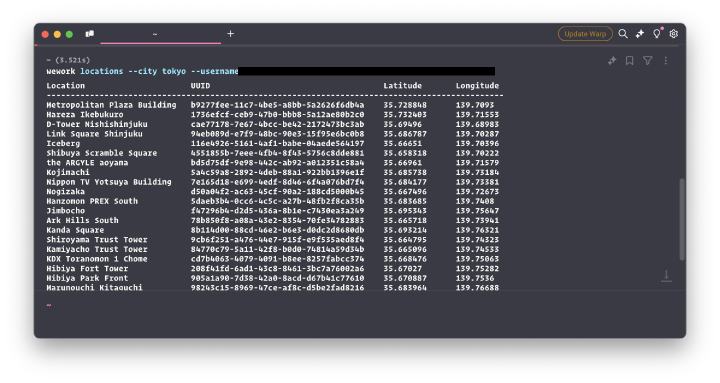Click latitude 35.732403 of Hareza Ikebukuro
720x383 pixels.
405,114
